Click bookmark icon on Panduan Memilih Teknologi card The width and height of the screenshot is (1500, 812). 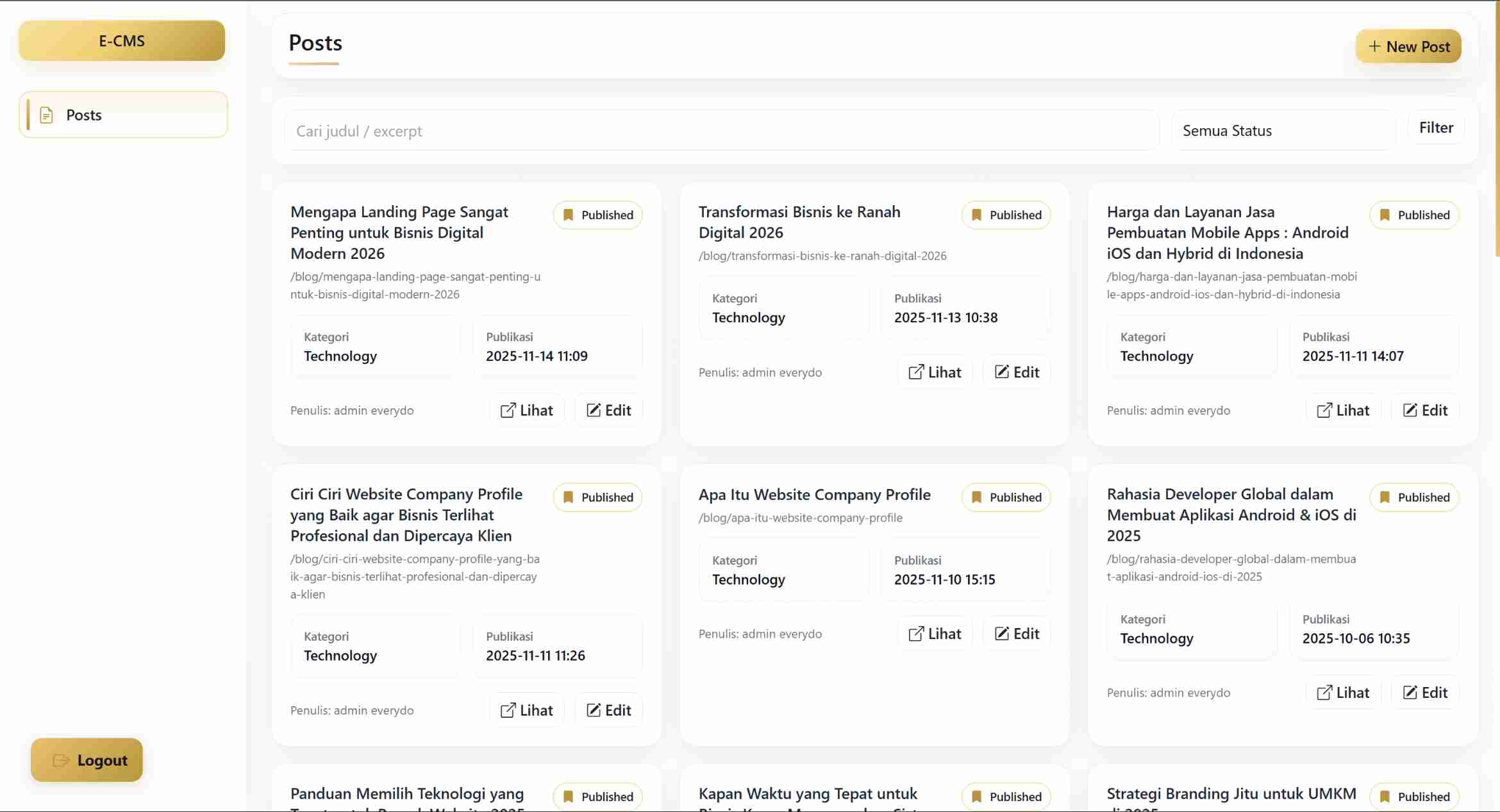coord(568,797)
